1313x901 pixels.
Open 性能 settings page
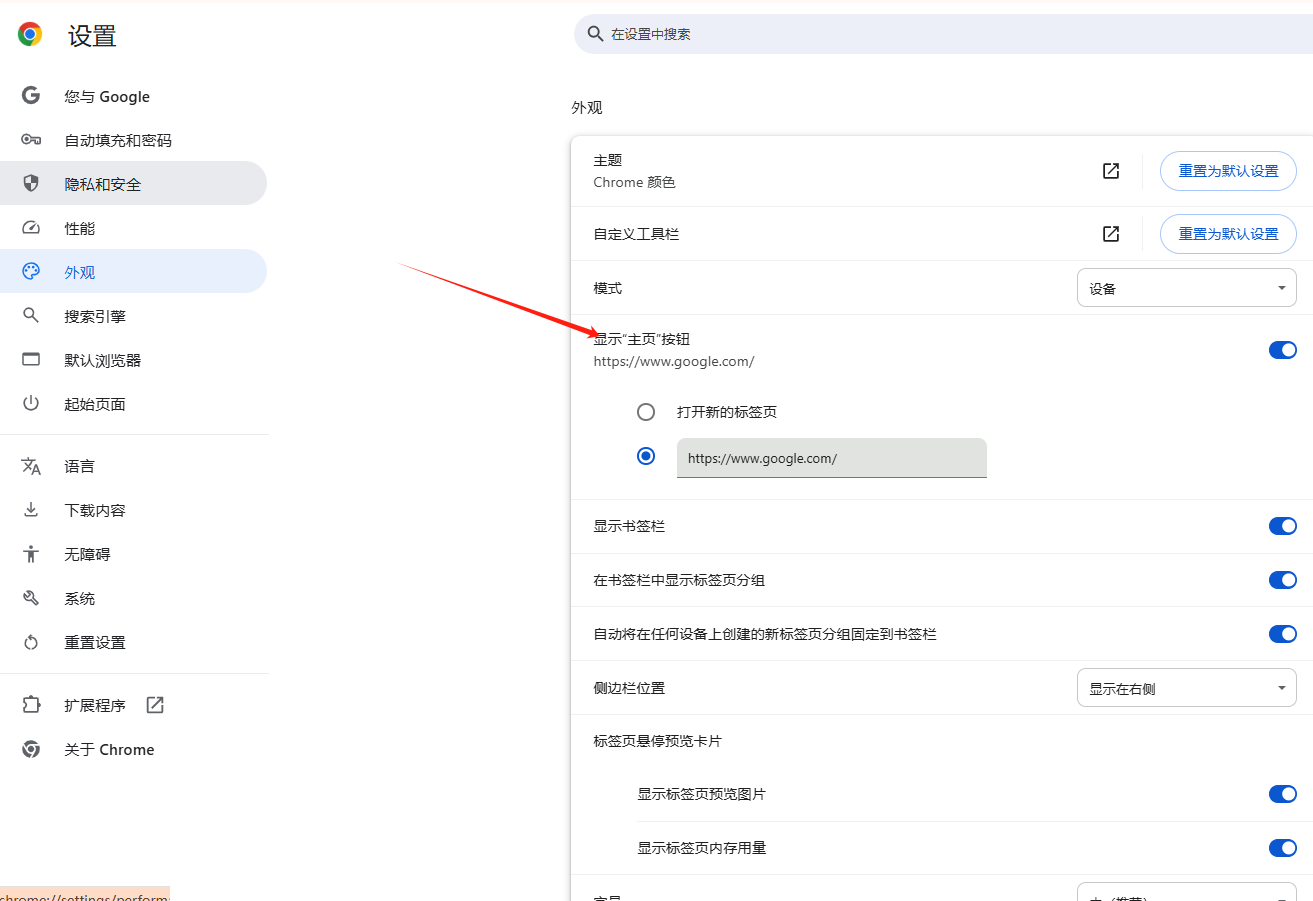pyautogui.click(x=133, y=228)
